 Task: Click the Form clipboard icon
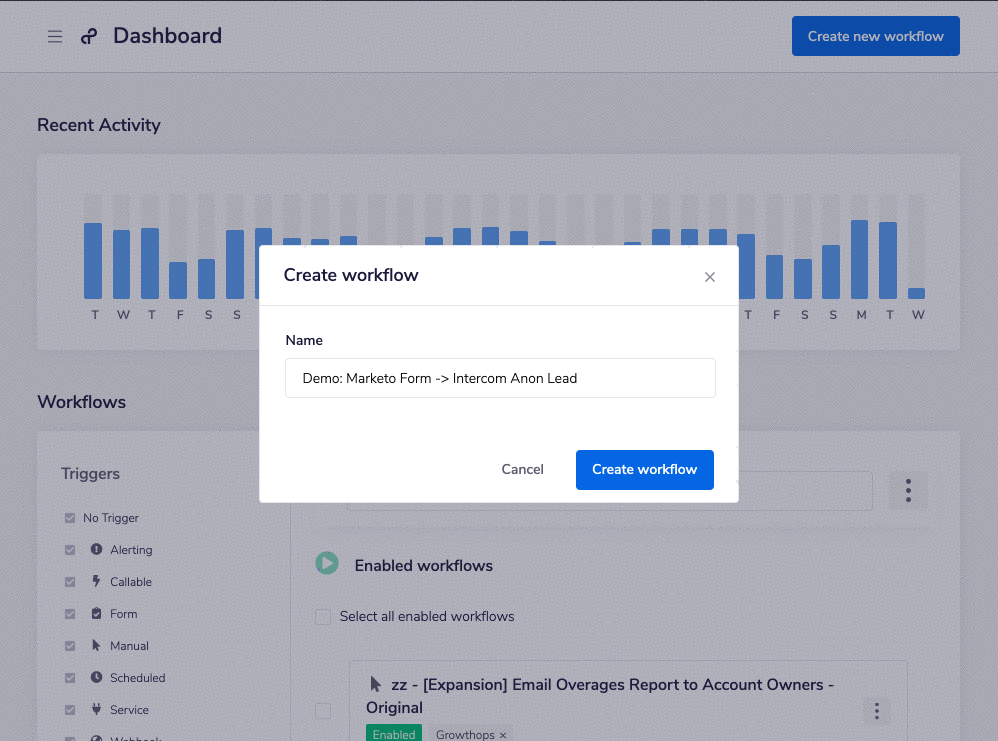tap(96, 613)
